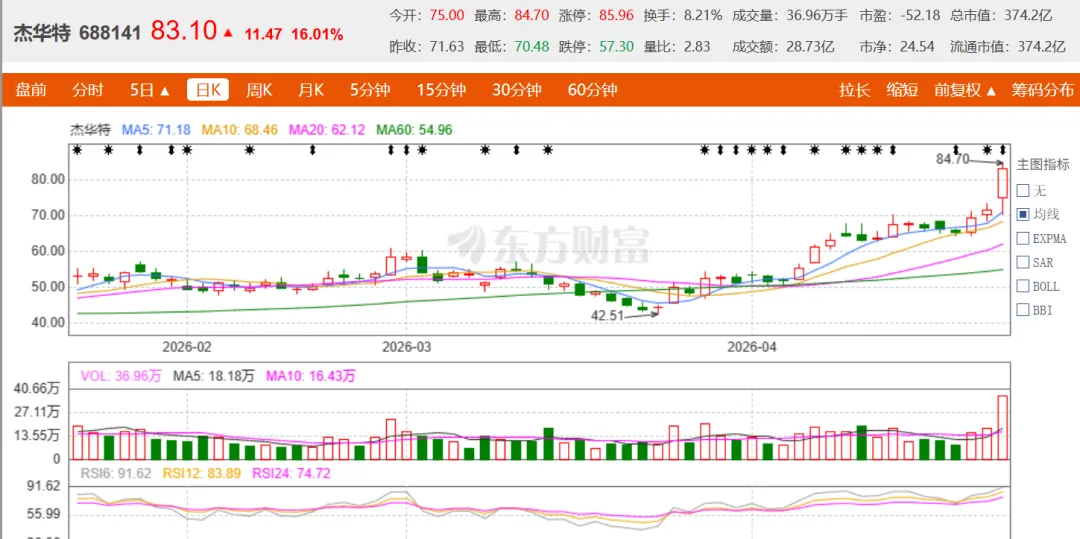Toggle the 均线 moving average checkbox
1080x539 pixels.
coord(1023,214)
